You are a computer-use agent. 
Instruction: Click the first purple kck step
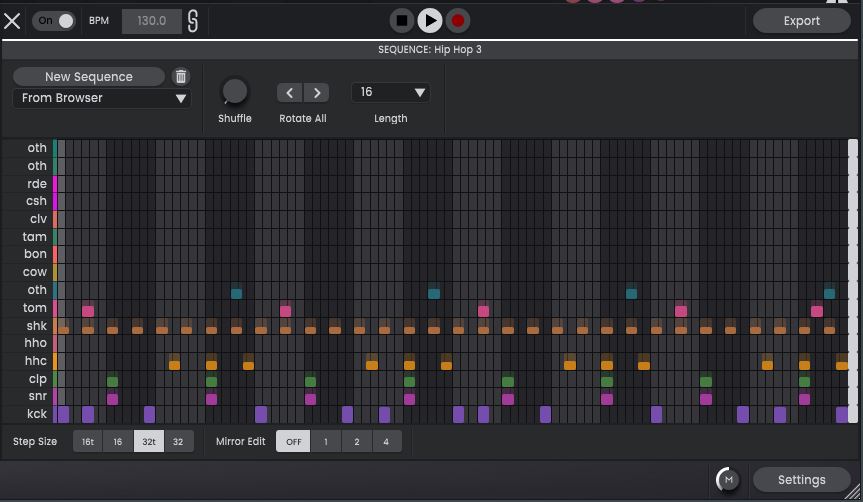[63, 414]
